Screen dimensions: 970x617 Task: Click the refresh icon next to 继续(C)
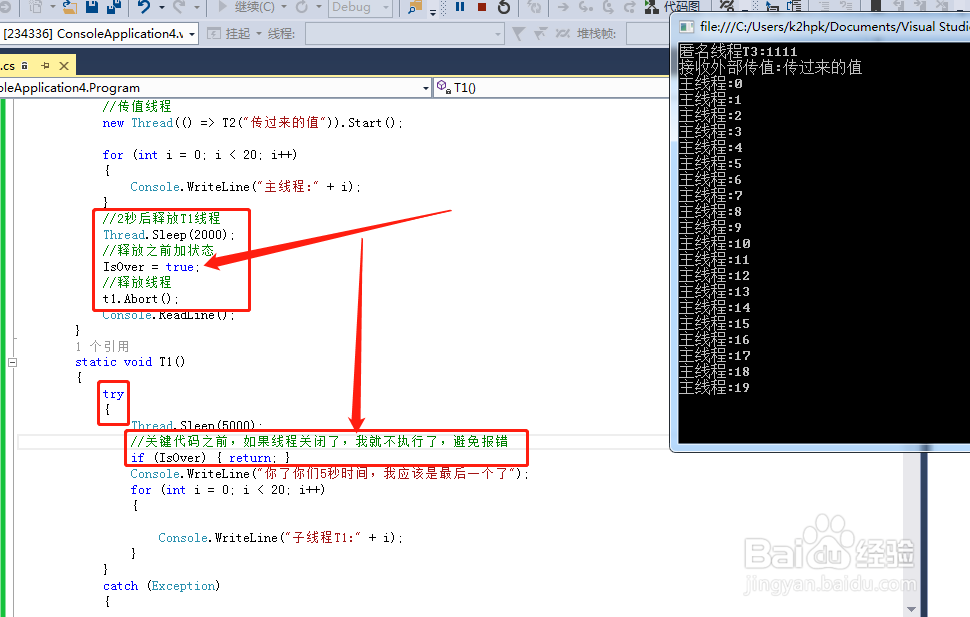point(302,7)
